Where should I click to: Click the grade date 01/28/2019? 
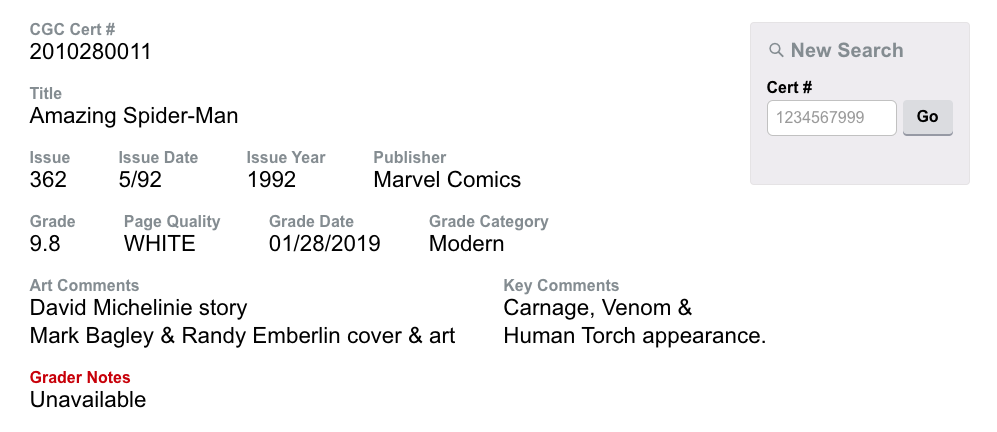(x=325, y=244)
